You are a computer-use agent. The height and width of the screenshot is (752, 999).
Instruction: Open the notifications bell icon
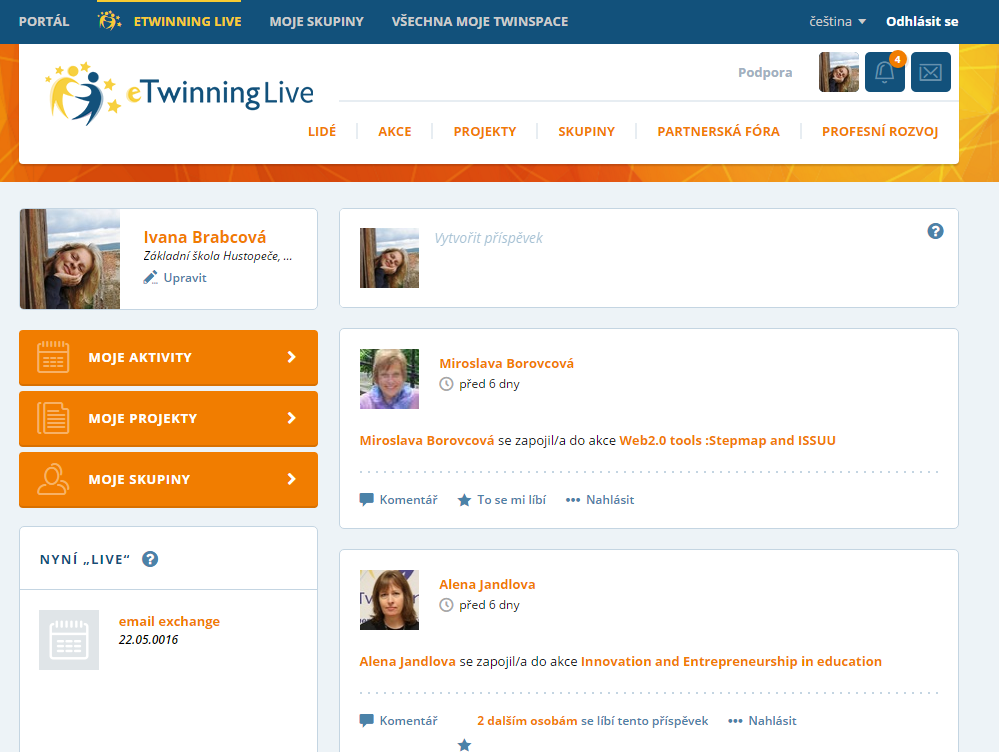pyautogui.click(x=884, y=72)
